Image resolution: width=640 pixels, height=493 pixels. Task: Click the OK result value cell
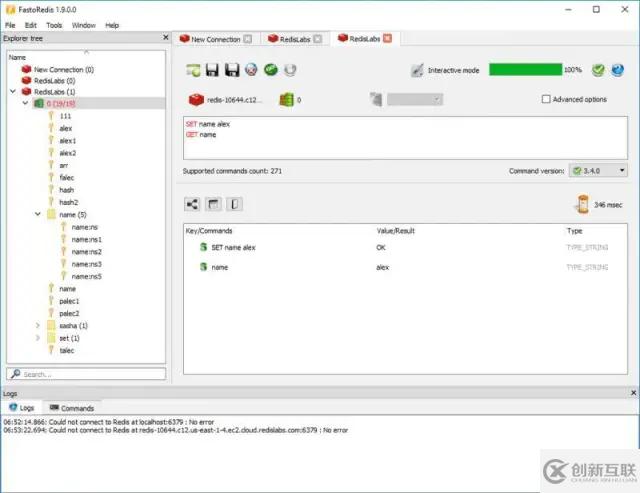(x=381, y=247)
